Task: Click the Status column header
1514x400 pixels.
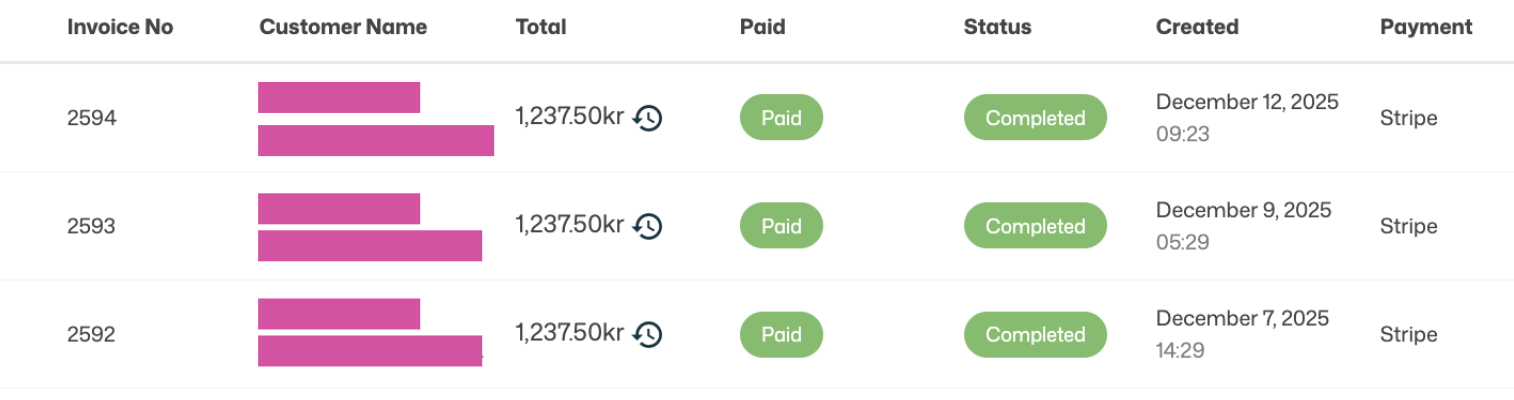Action: 997,27
